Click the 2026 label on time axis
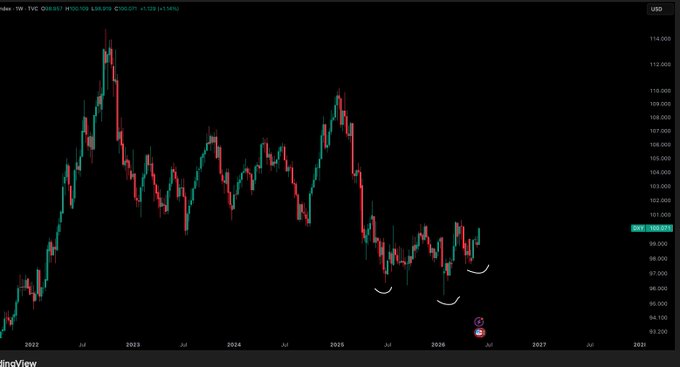Viewport: 680px width, 367px height. coord(438,345)
